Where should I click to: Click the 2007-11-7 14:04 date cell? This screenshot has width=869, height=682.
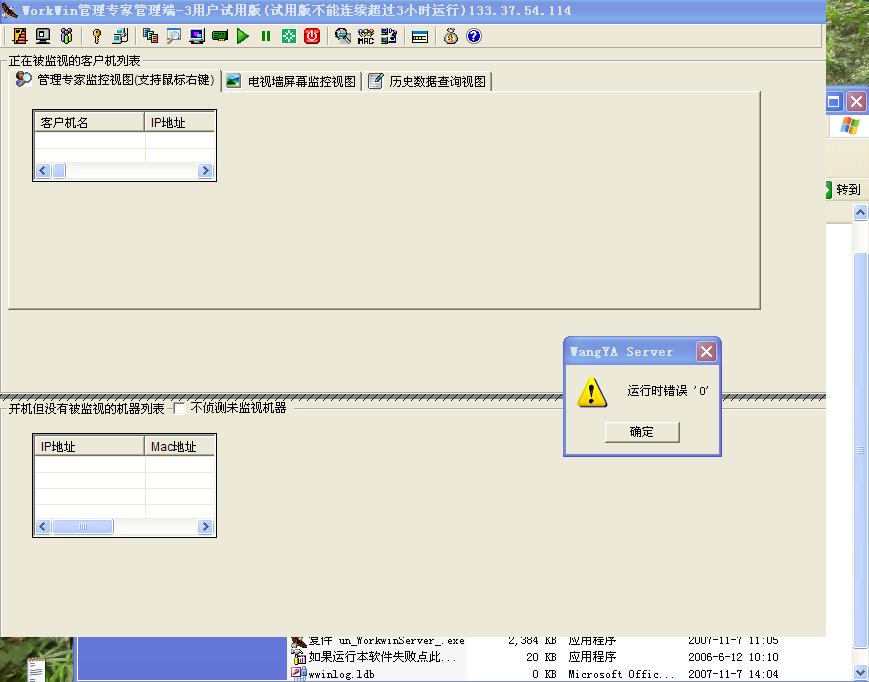pos(733,674)
